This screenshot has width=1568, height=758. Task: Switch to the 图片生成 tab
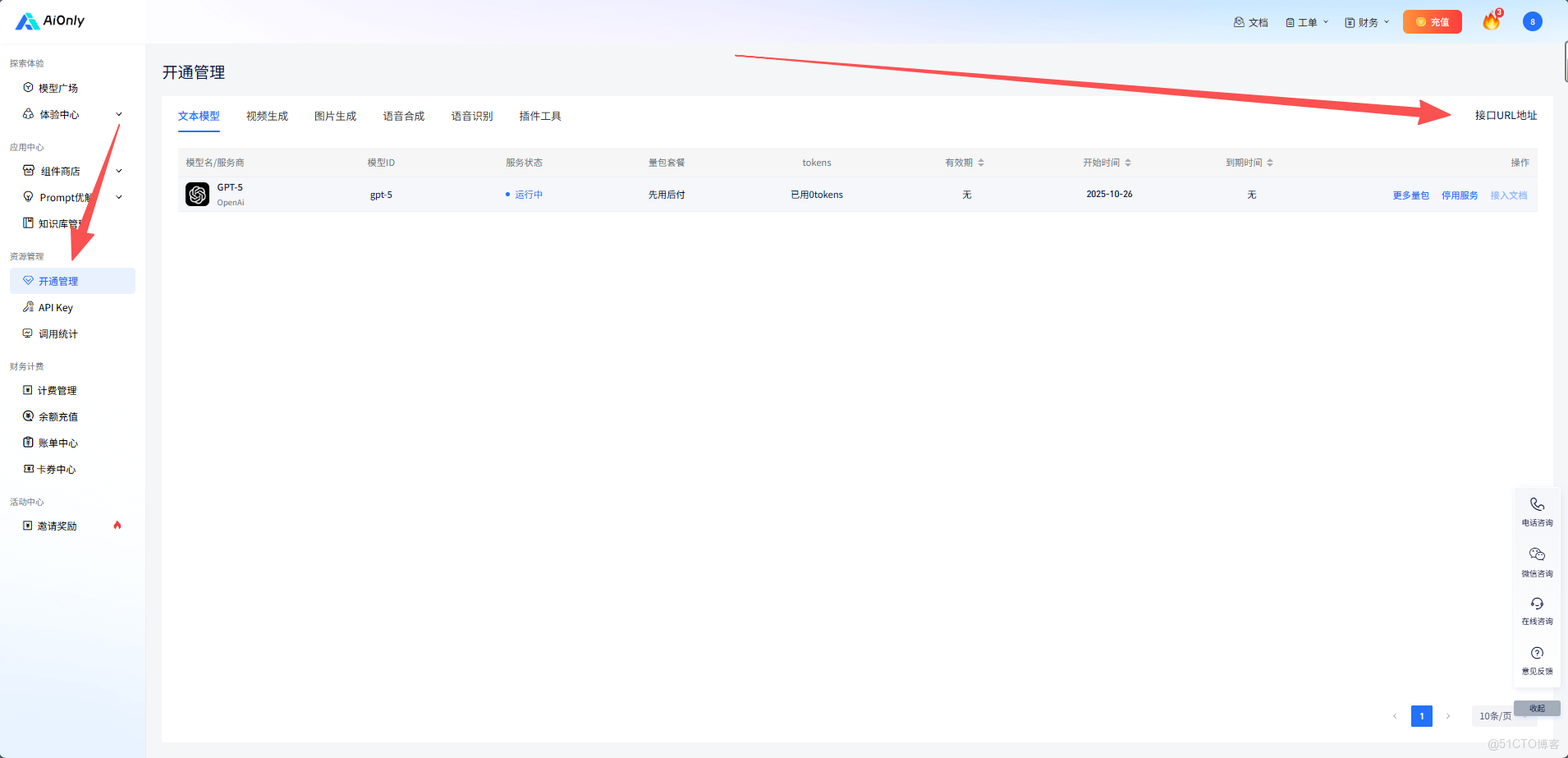pos(335,116)
